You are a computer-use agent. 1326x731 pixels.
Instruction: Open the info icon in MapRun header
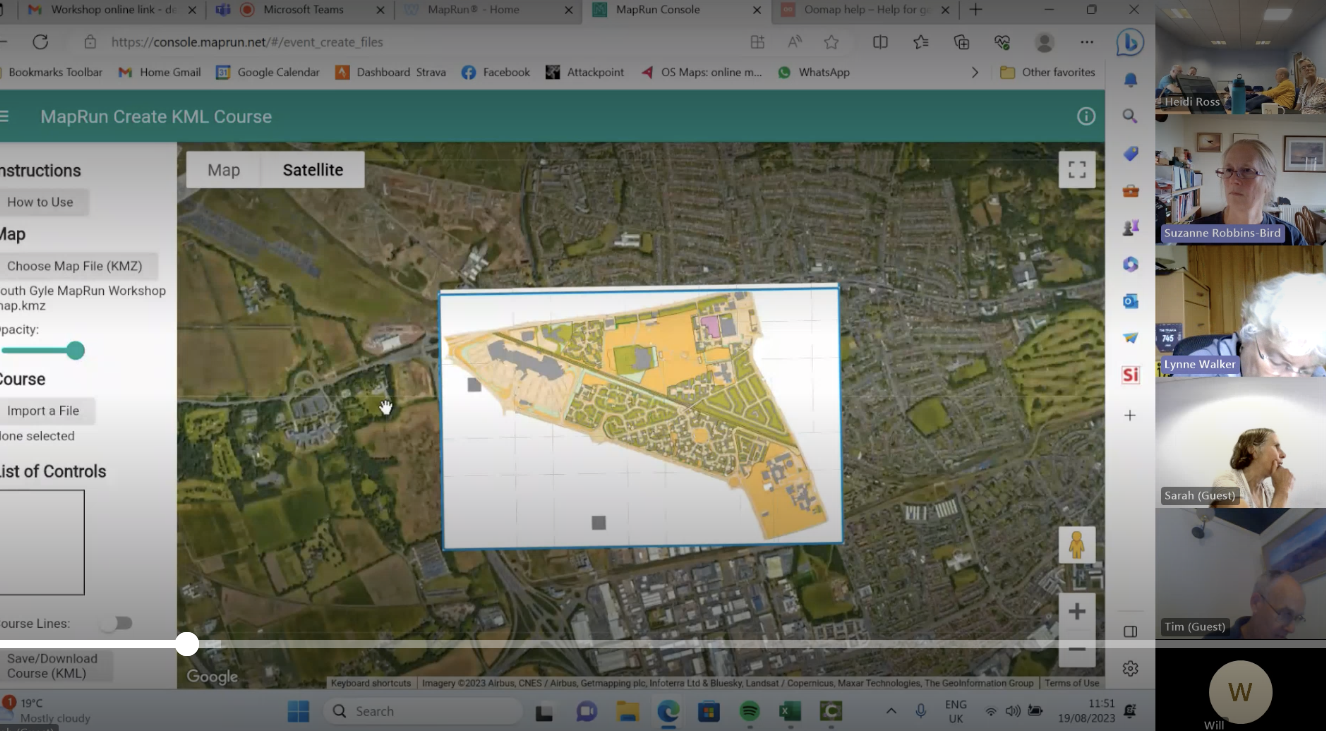(1086, 116)
